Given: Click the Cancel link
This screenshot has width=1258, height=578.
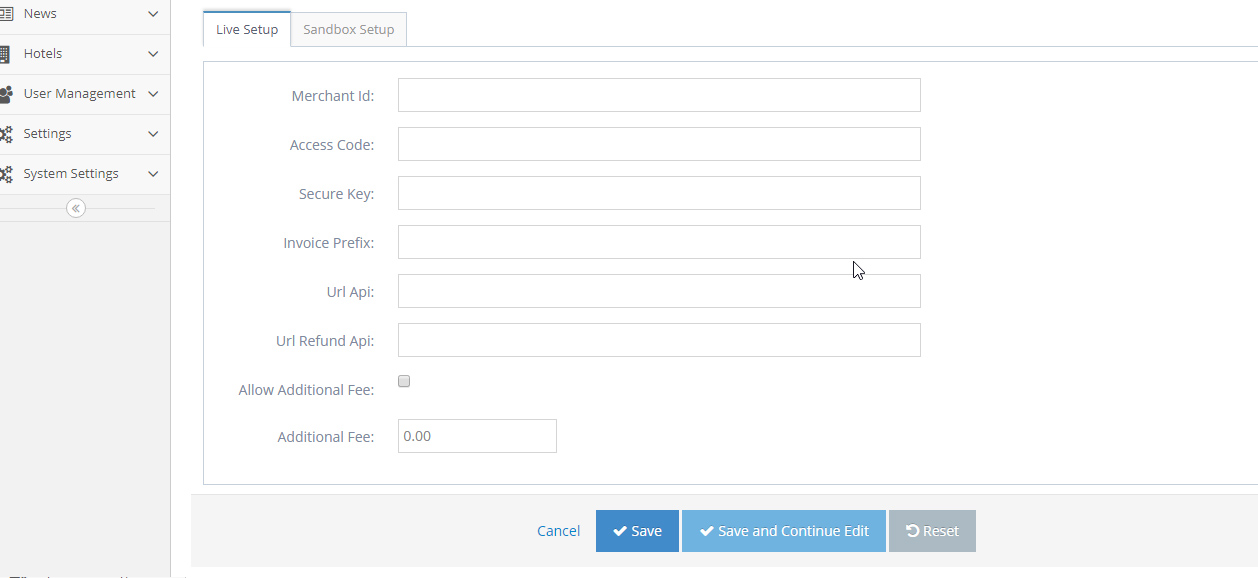Looking at the screenshot, I should coord(558,530).
